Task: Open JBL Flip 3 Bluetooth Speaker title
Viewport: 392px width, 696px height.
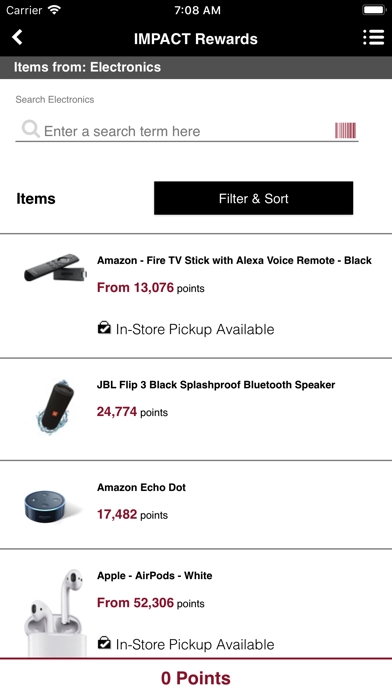Action: [216, 385]
